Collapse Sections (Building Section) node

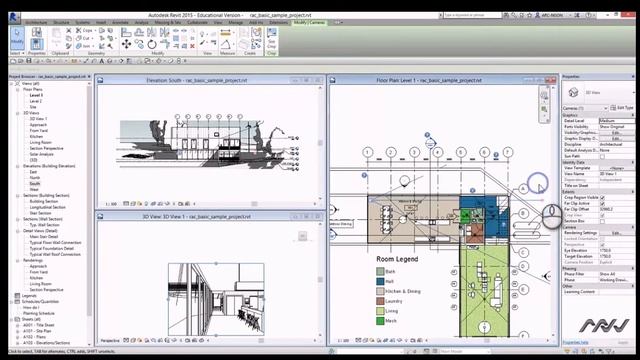point(18,196)
